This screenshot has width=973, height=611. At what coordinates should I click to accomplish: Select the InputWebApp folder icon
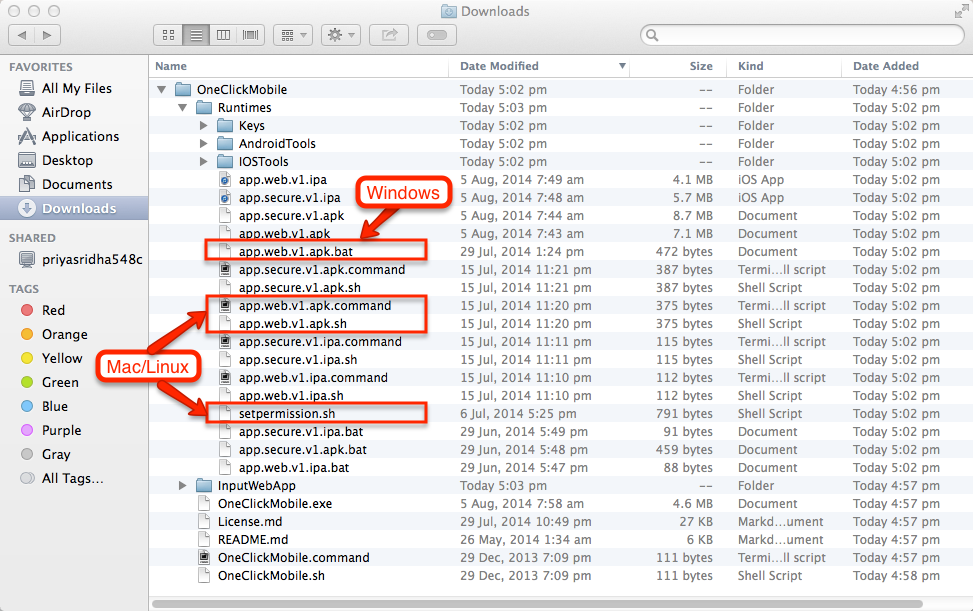click(204, 485)
